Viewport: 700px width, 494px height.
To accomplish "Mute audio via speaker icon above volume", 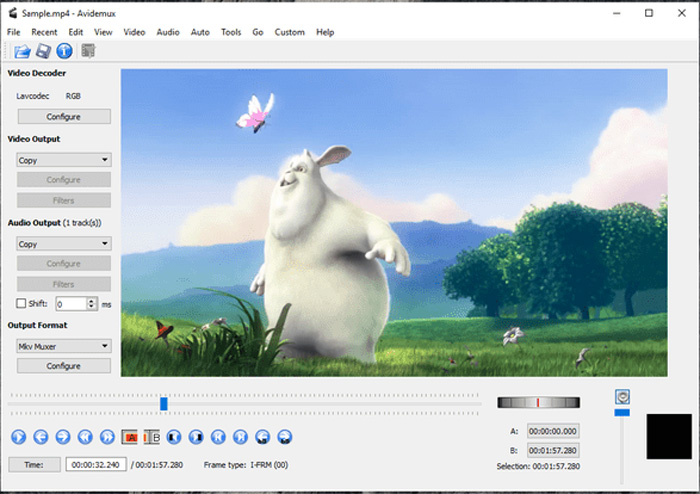I will pyautogui.click(x=622, y=397).
